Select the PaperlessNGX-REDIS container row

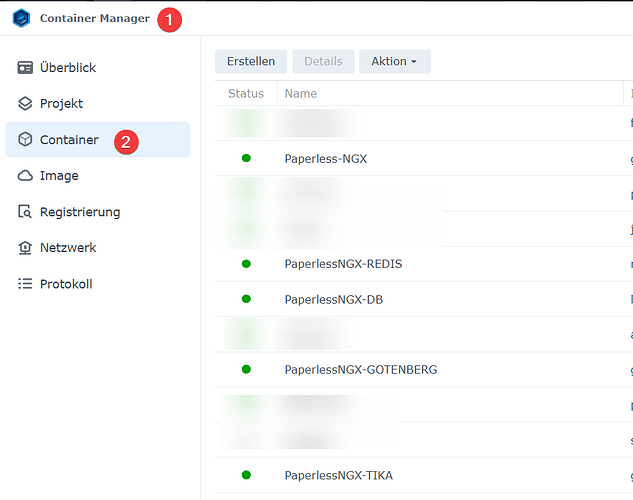point(343,264)
